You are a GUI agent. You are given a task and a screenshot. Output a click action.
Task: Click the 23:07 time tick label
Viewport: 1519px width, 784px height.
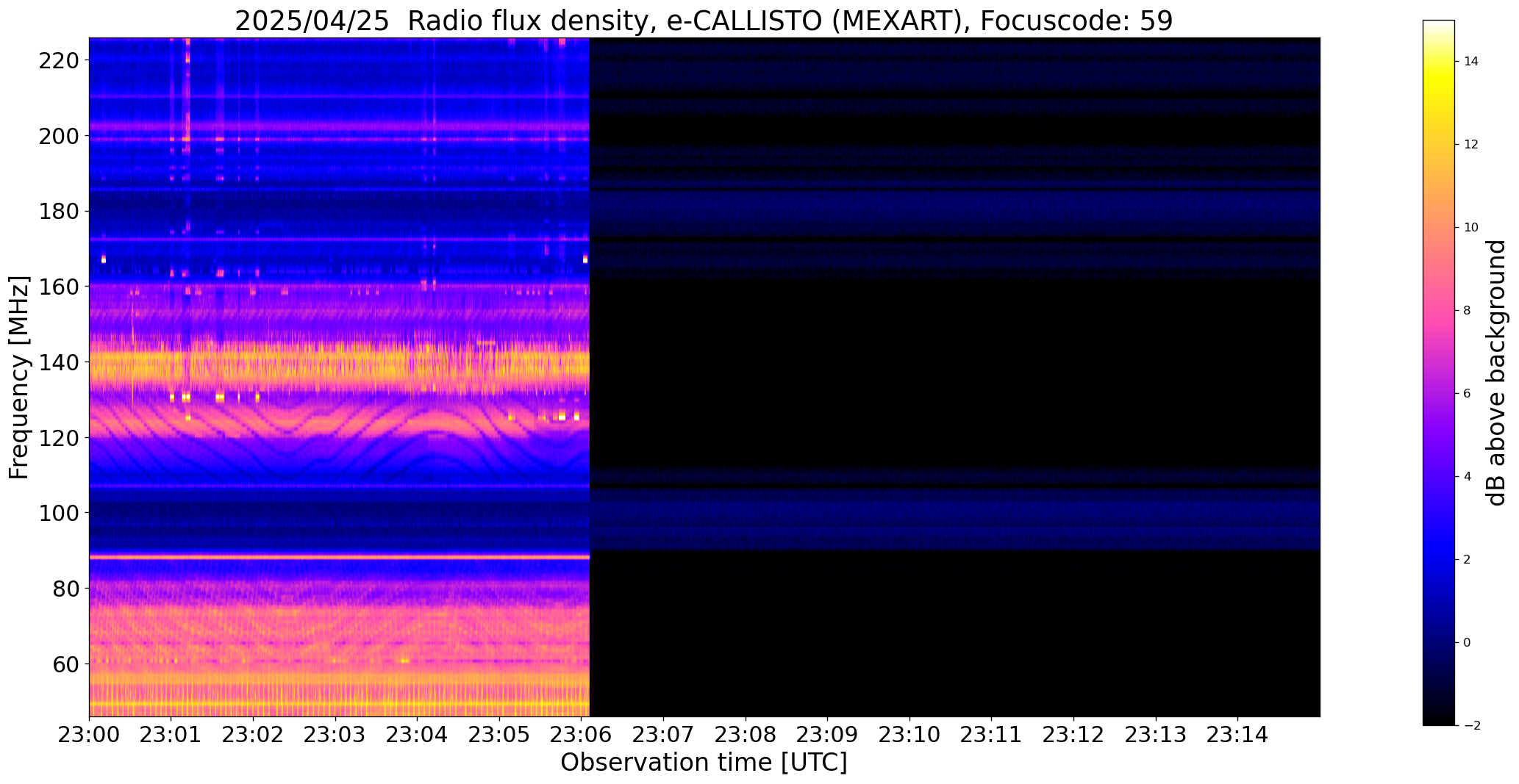(664, 735)
